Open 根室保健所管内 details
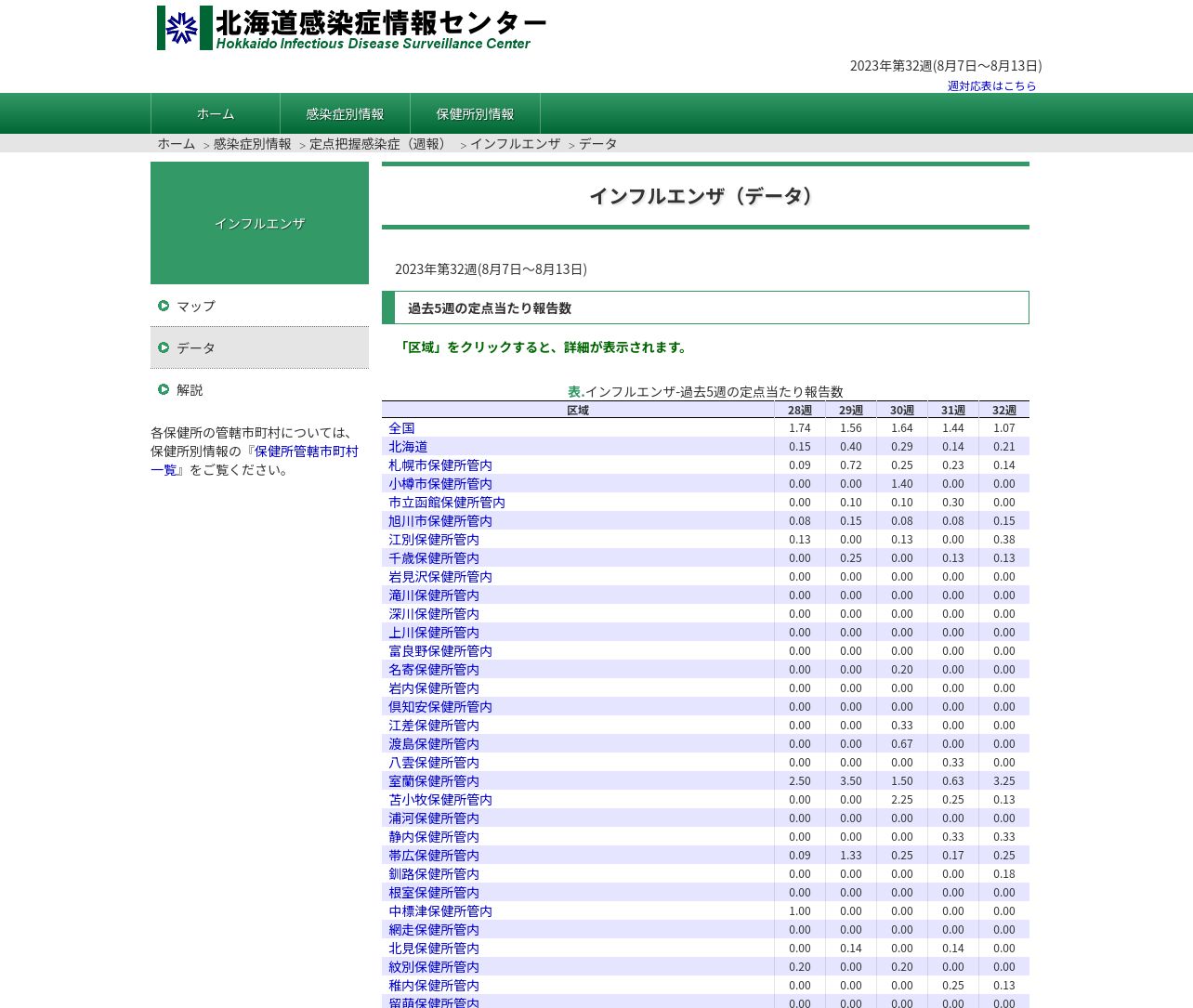This screenshot has height=1008, width=1193. [434, 893]
